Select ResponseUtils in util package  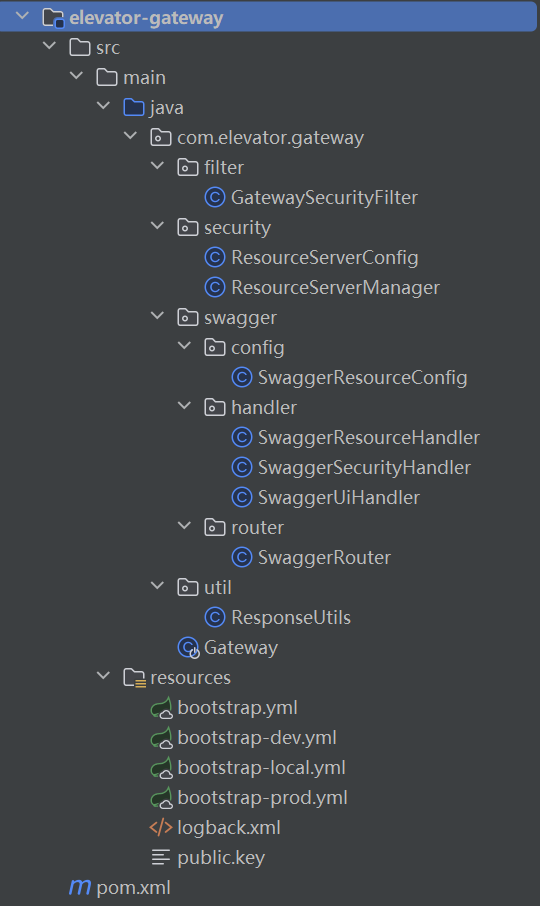click(291, 618)
